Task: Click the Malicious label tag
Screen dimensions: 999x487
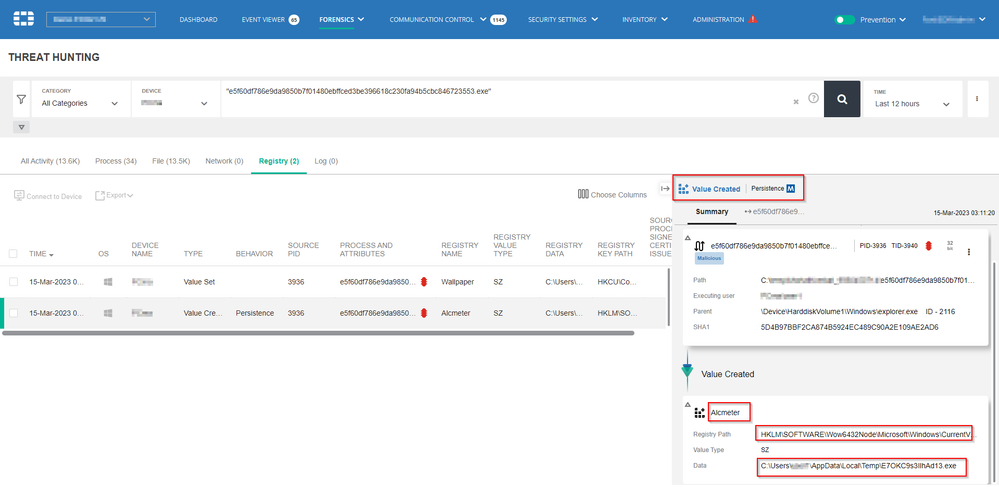Action: (x=709, y=258)
